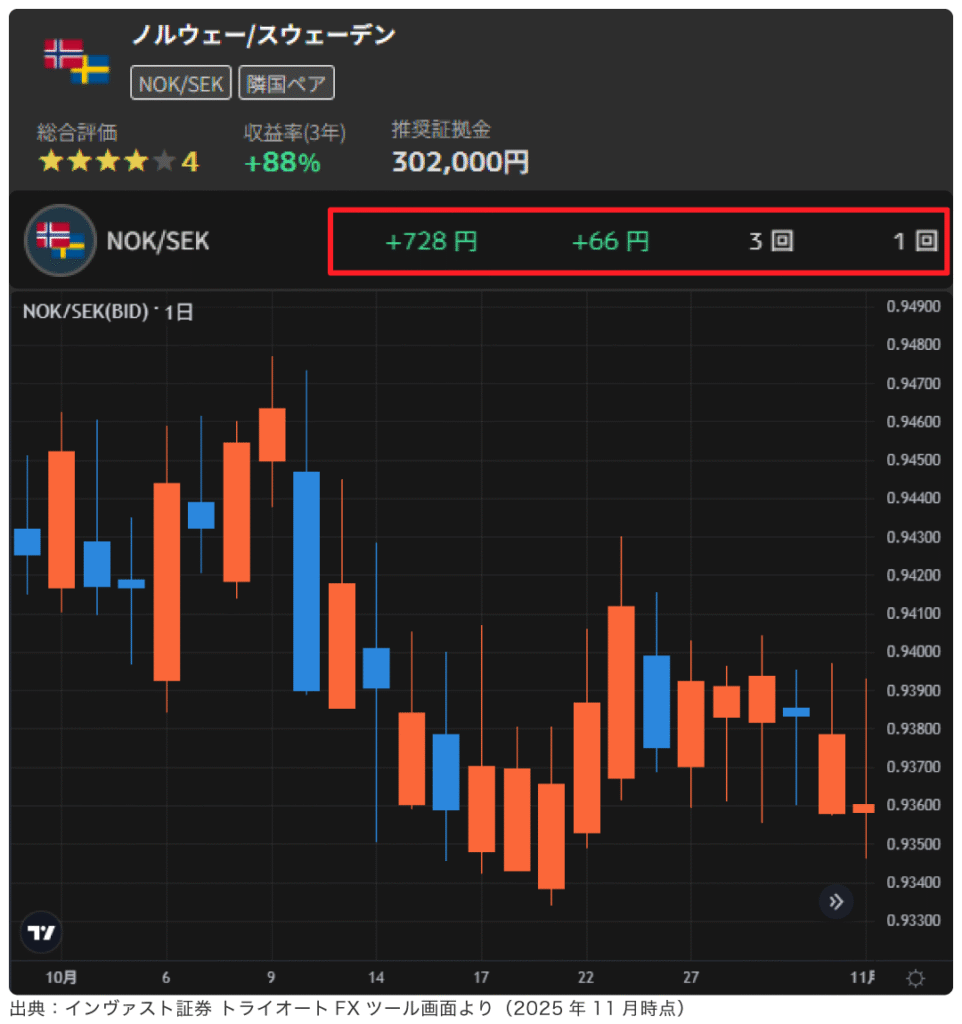Click the 22 date label on time axis
The image size is (962, 1024).
(x=586, y=977)
